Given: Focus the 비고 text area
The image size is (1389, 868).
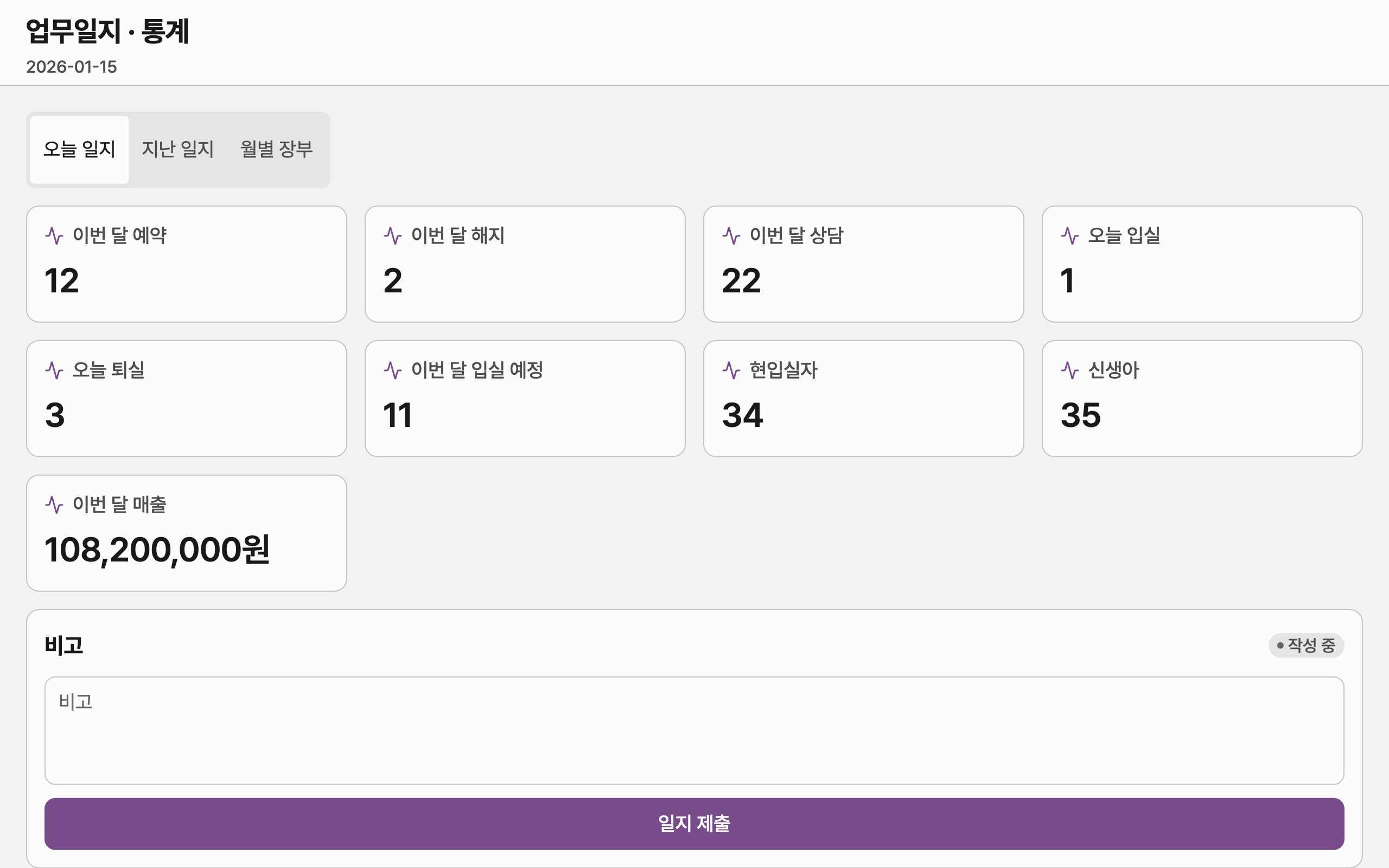Looking at the screenshot, I should tap(694, 730).
